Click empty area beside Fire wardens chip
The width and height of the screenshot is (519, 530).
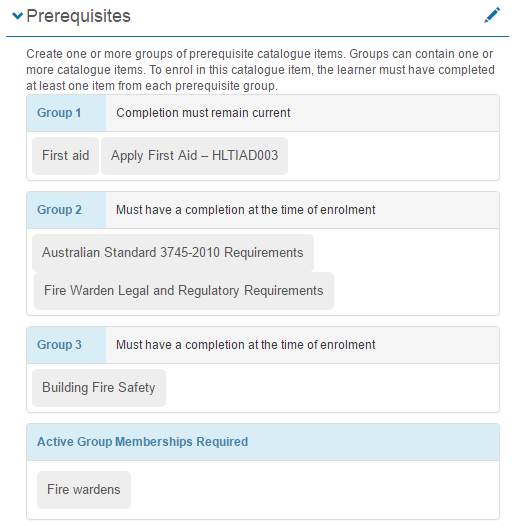(x=314, y=490)
